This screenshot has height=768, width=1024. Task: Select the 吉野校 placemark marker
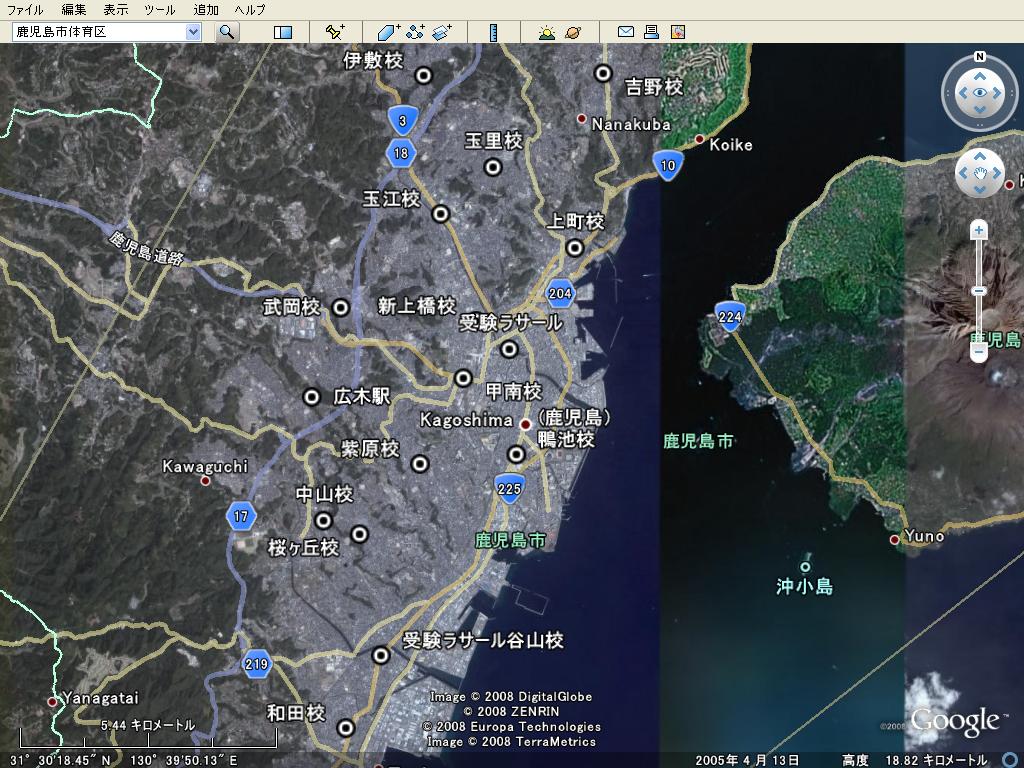(603, 74)
